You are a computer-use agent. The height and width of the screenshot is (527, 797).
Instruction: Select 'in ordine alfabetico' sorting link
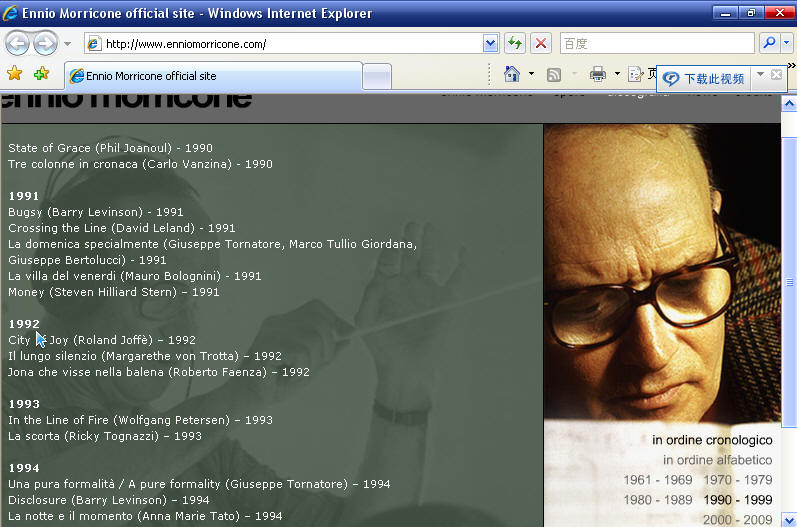[x=717, y=460]
